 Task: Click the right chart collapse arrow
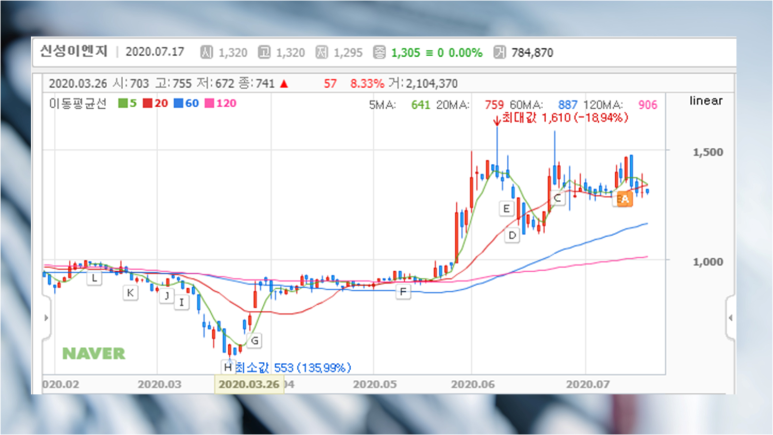731,318
